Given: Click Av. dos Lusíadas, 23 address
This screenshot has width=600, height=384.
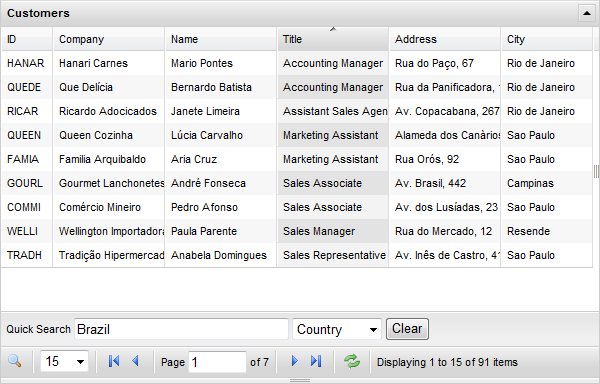Looking at the screenshot, I should 446,207.
